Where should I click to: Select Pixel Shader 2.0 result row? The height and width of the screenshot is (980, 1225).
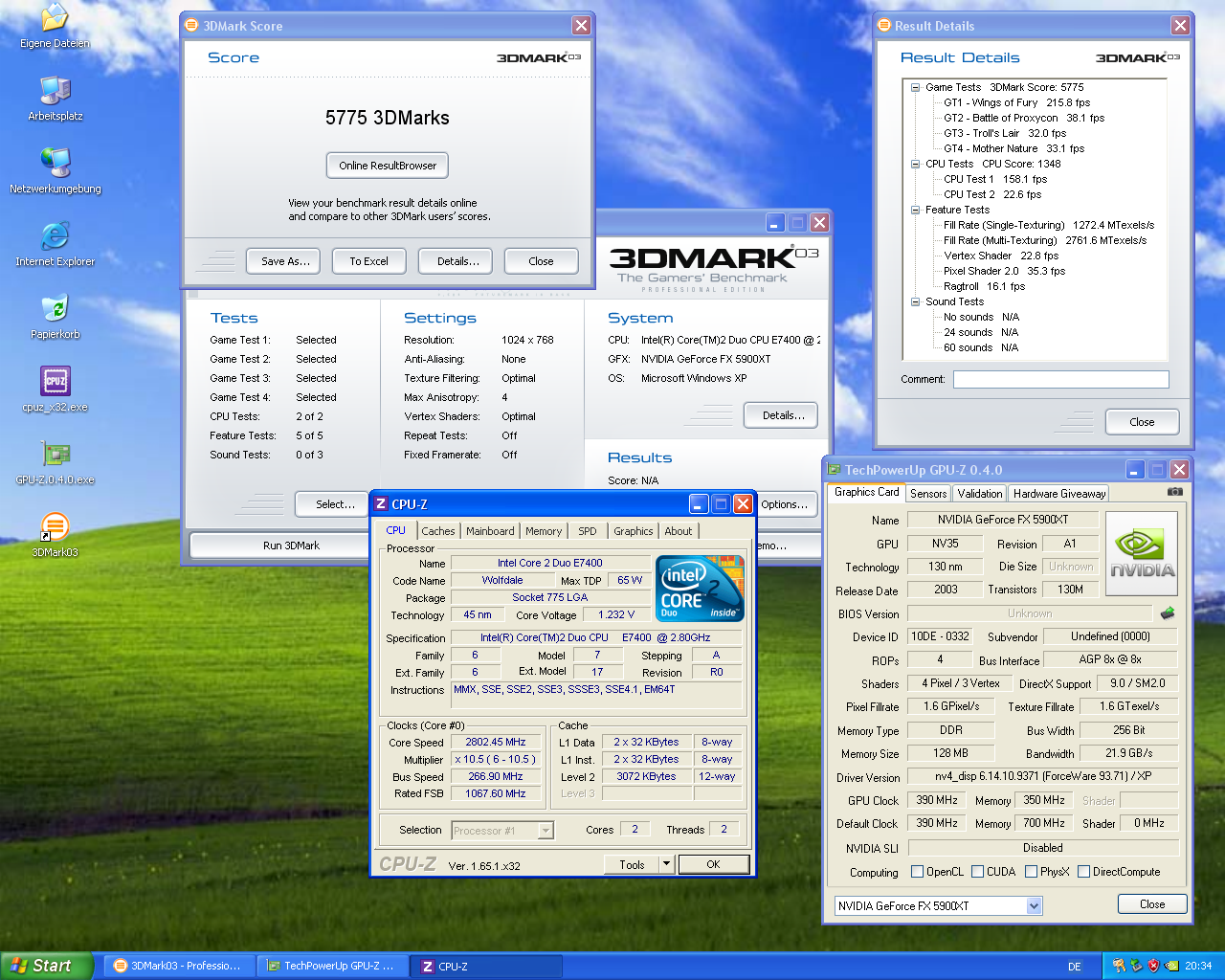1004,271
